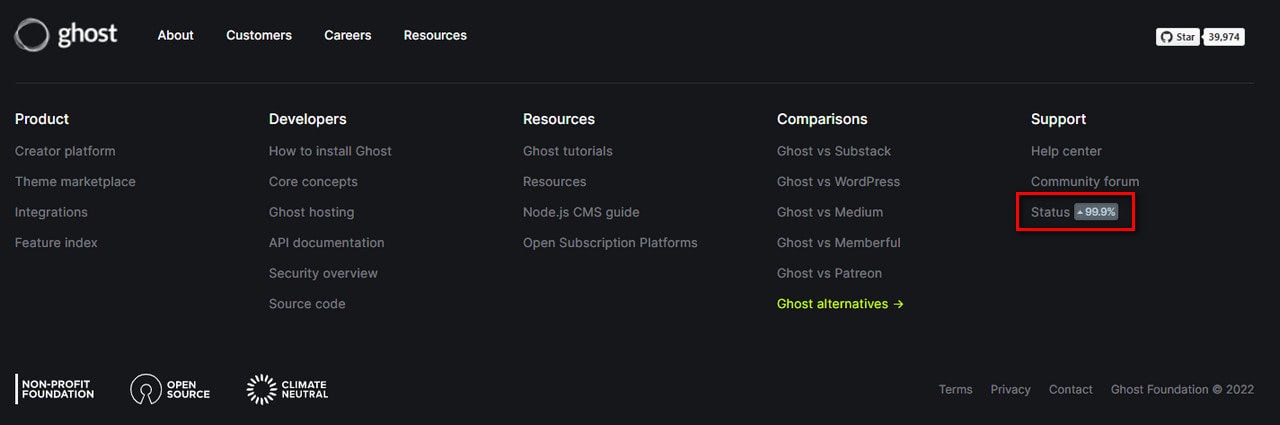This screenshot has height=425, width=1280.
Task: Open the About menu item
Action: pyautogui.click(x=175, y=35)
